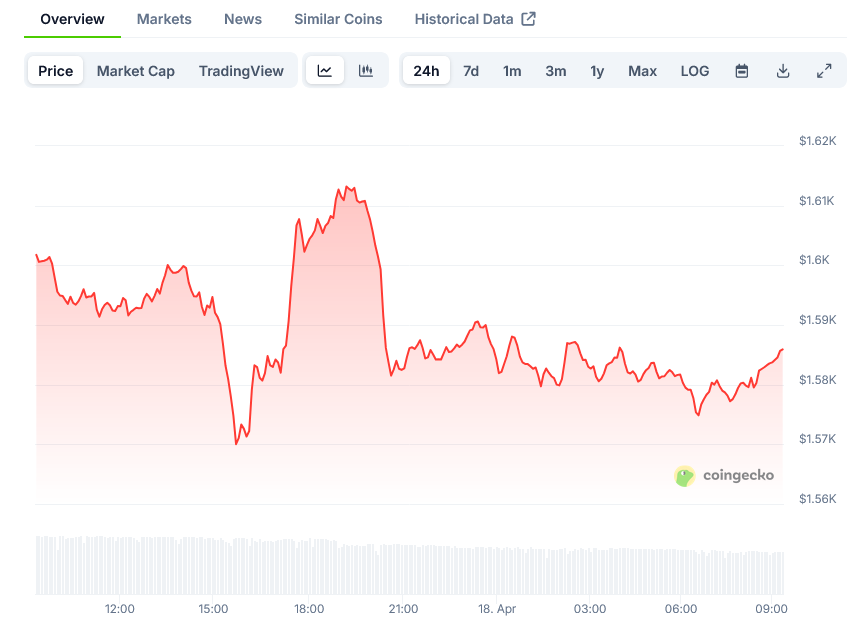Screen dimensions: 847x634
Task: Show the Max time range
Action: (x=642, y=71)
